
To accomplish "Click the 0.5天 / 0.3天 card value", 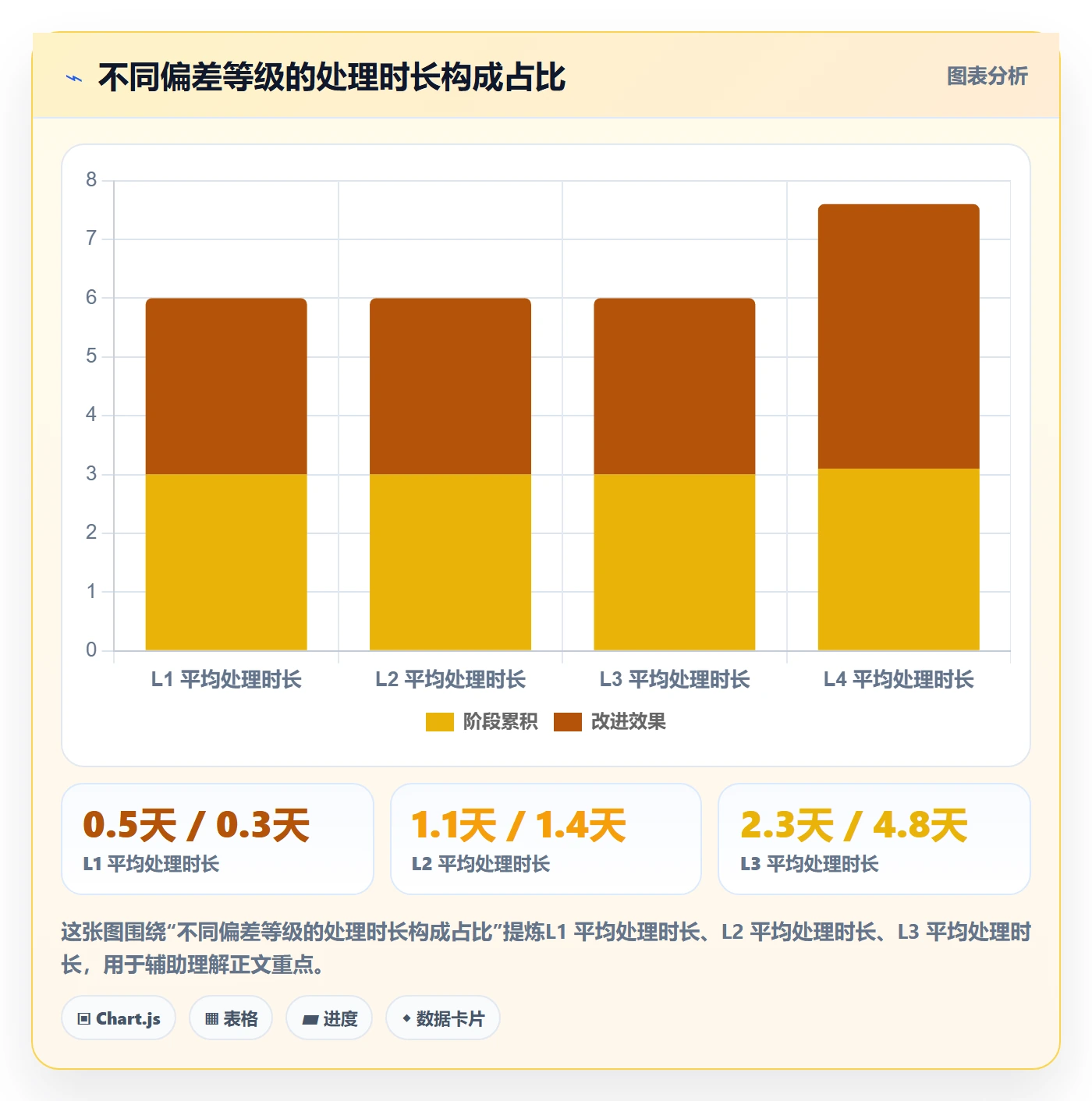I will [x=197, y=825].
